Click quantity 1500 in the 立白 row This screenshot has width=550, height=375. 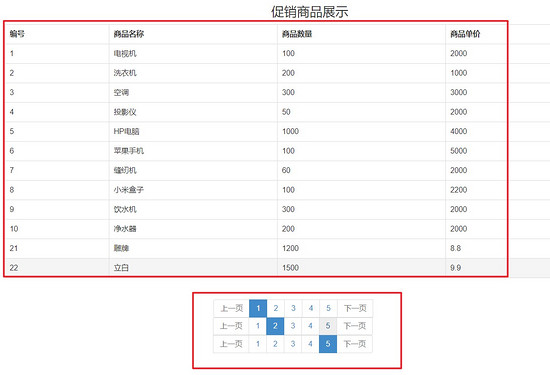coord(290,268)
